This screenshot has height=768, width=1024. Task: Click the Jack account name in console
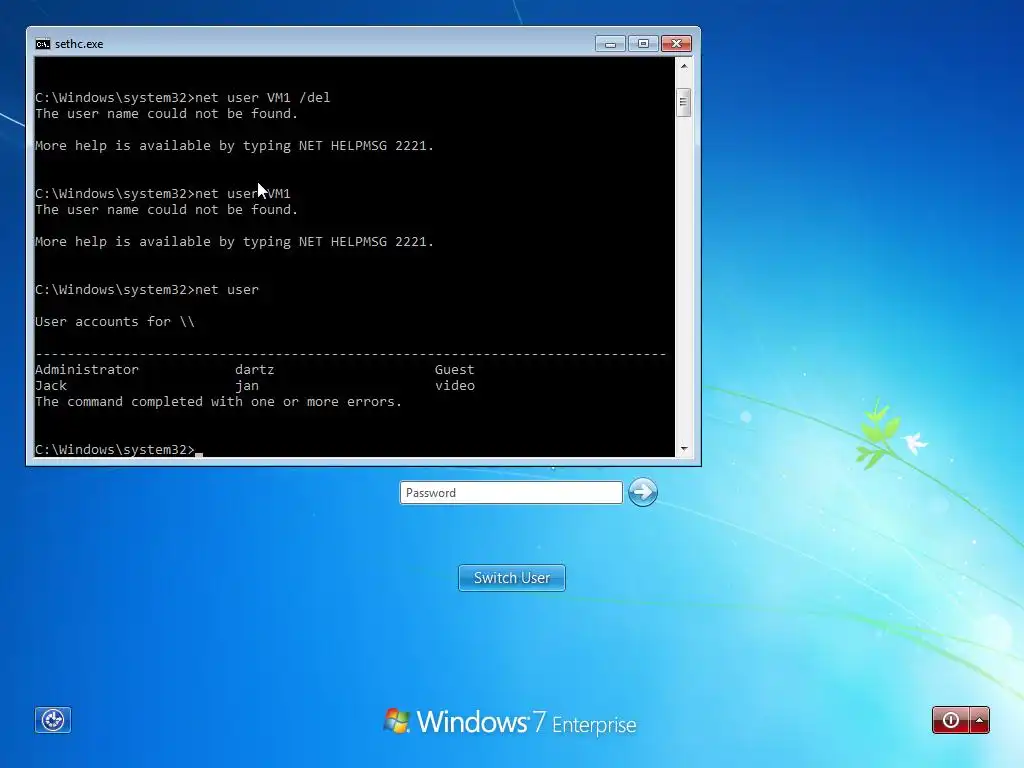click(x=51, y=386)
